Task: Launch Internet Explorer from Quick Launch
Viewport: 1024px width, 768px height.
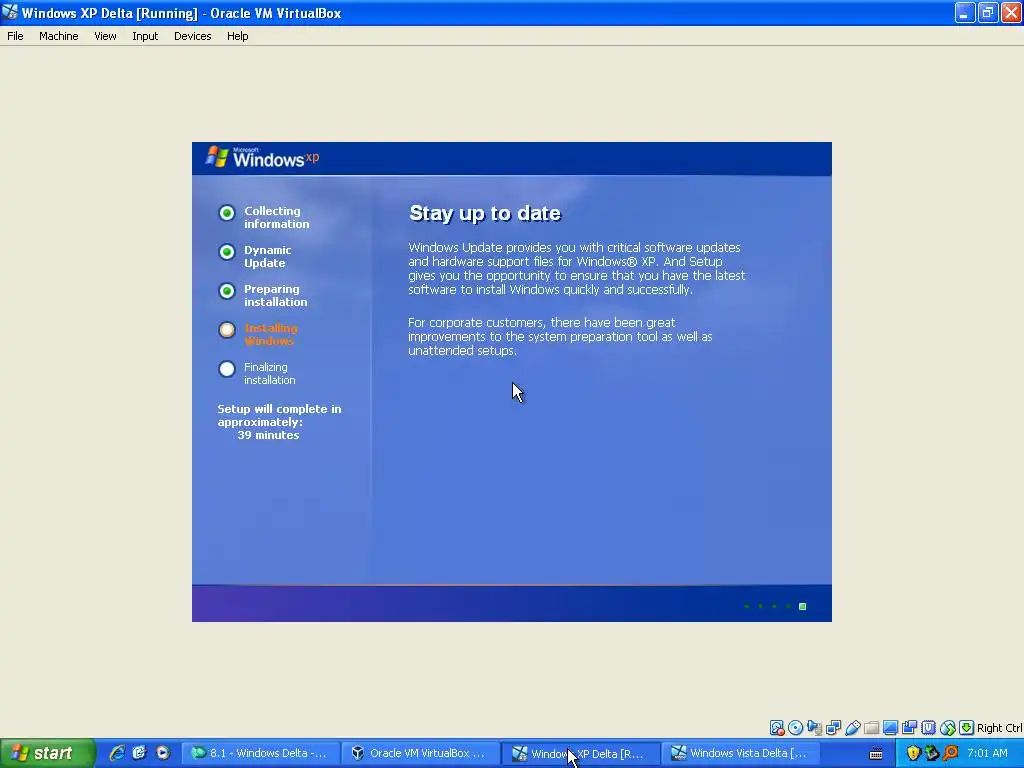Action: tap(117, 753)
